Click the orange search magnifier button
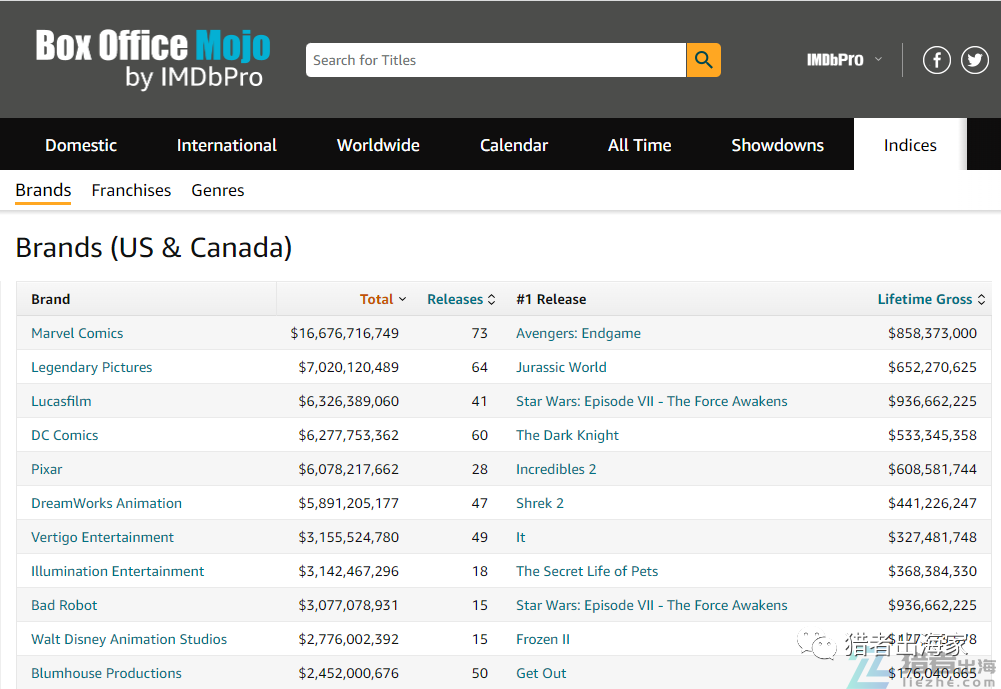The width and height of the screenshot is (1001, 689). (x=703, y=60)
